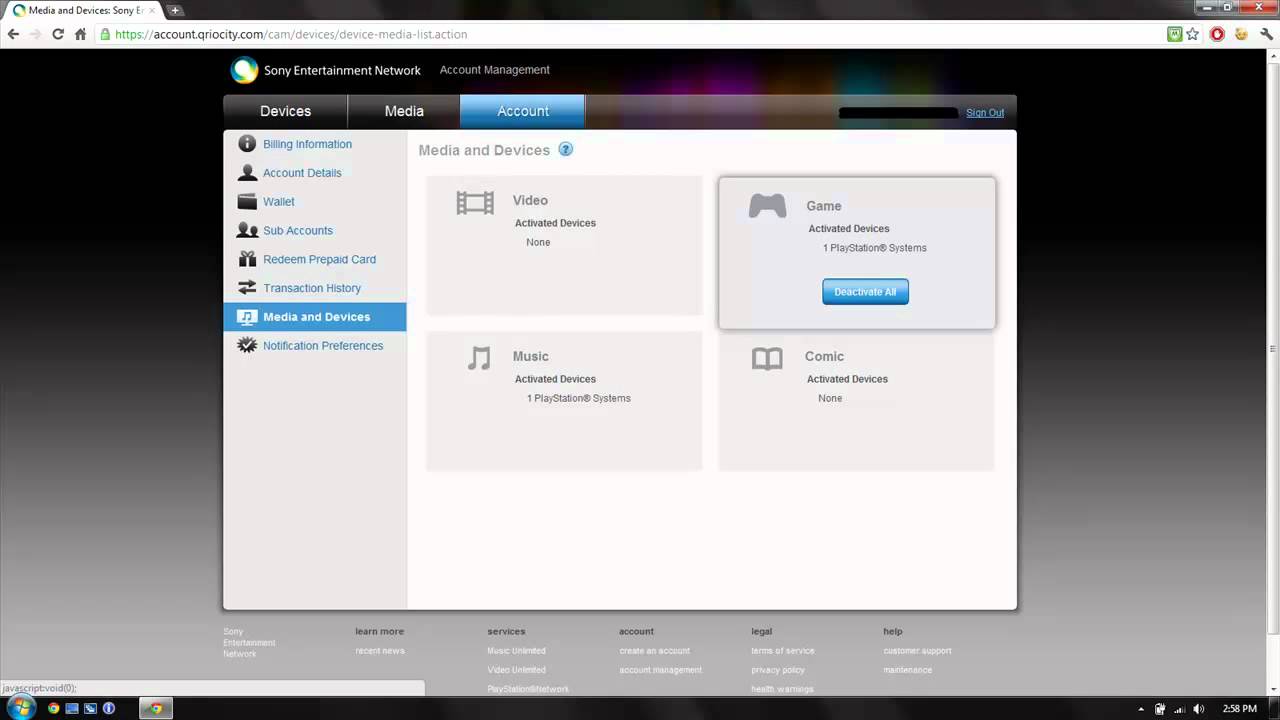Show hidden system tray icons arrow

point(1141,709)
